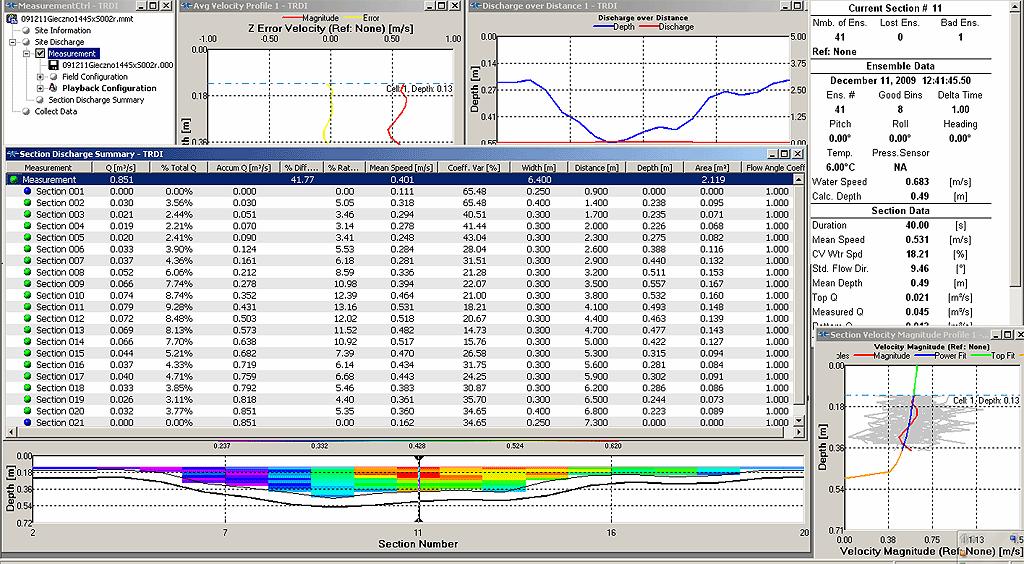Click the Playback Configuration icon

pos(54,88)
